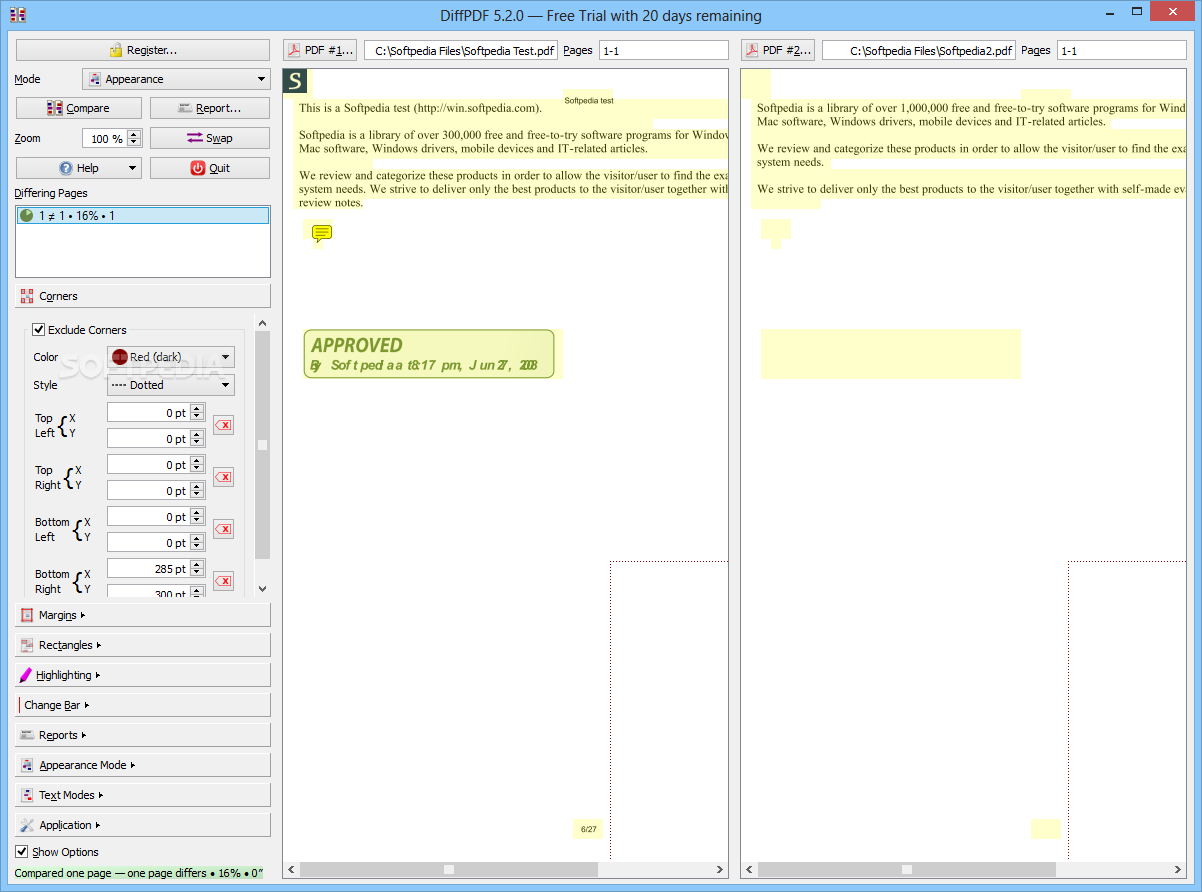Click the PDF #2 file button
Screen dimensions: 1202x892
(x=778, y=50)
